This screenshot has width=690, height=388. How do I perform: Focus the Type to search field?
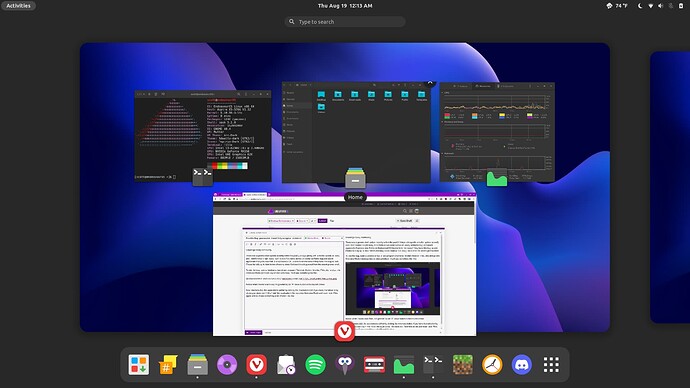[345, 22]
